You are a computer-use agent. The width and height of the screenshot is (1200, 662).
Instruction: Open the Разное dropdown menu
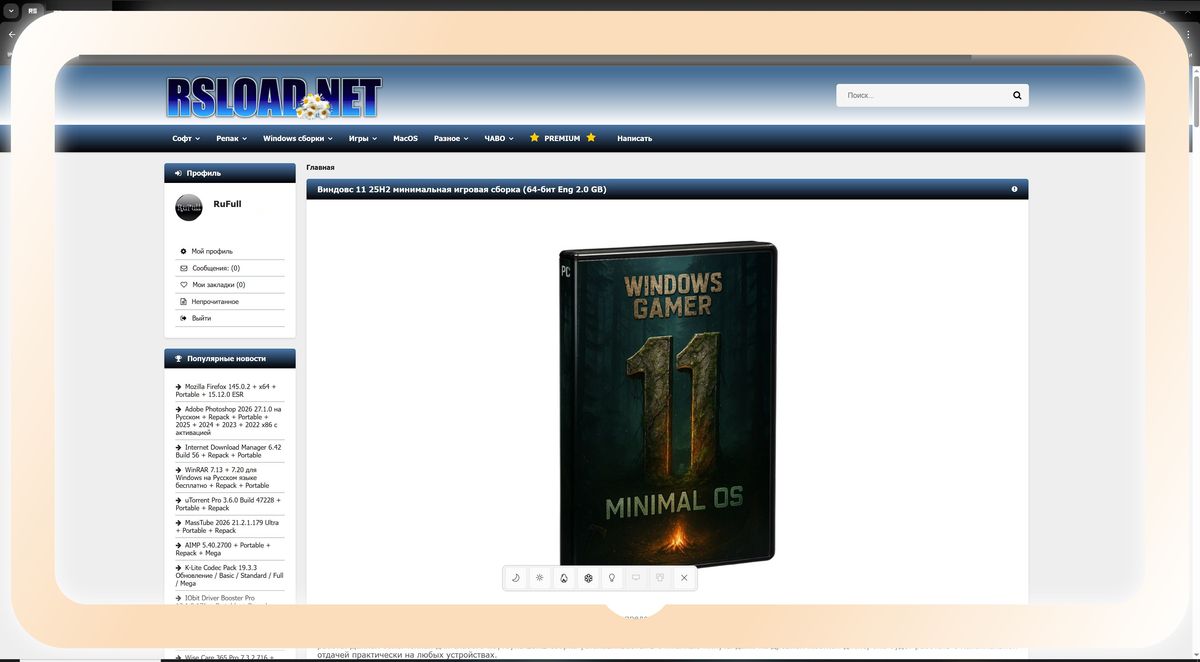pyautogui.click(x=451, y=139)
